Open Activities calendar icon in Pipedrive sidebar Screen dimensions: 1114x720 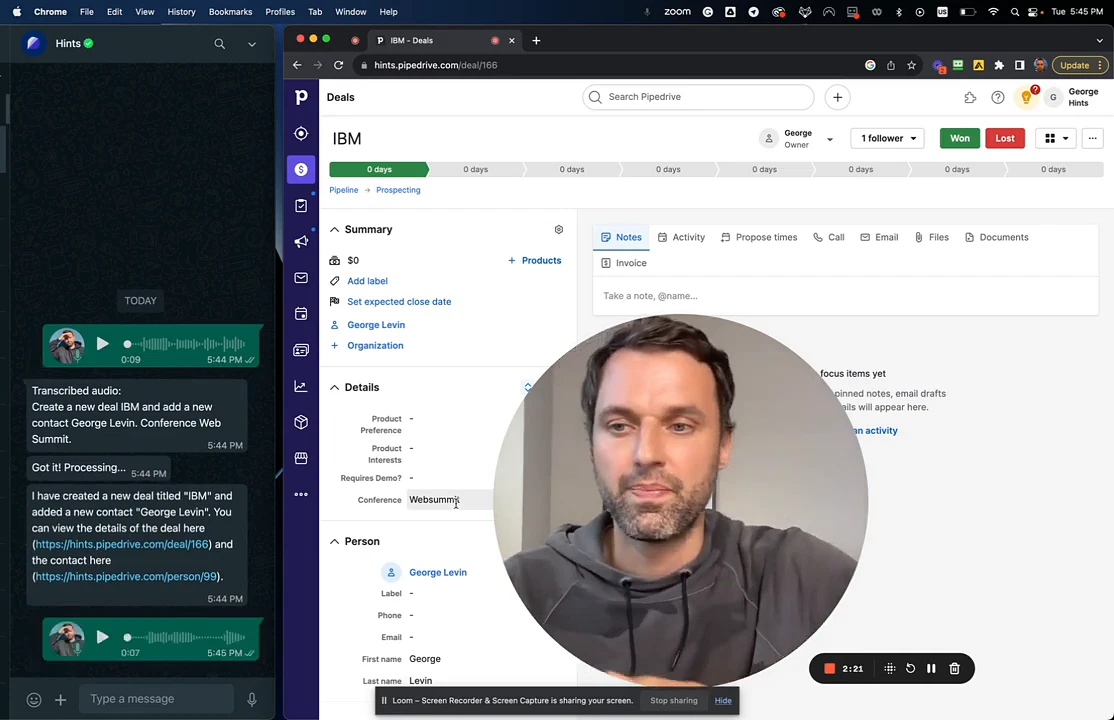tap(301, 313)
